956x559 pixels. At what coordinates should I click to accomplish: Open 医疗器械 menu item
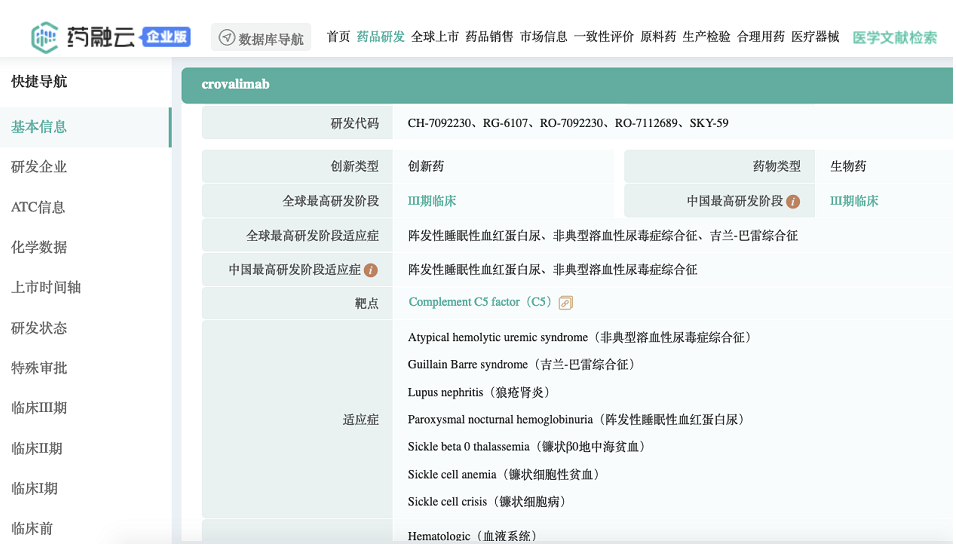point(815,37)
